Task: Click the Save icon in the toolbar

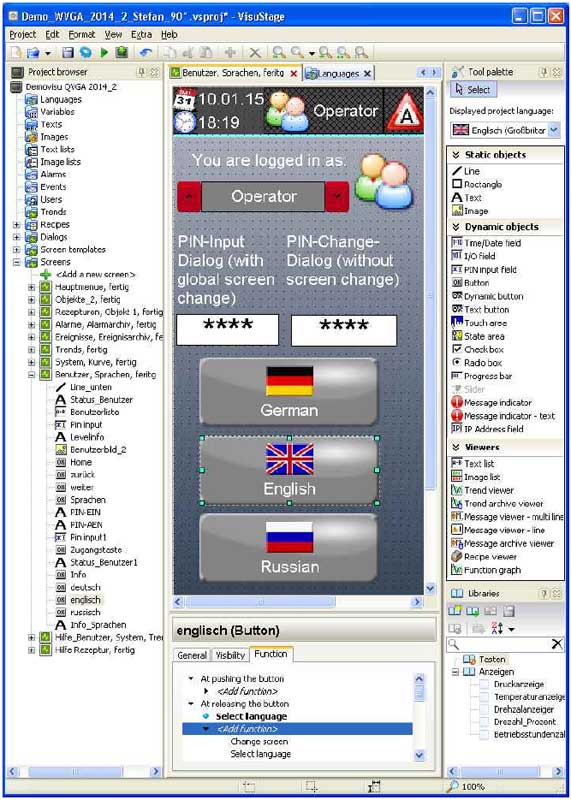Action: [67, 52]
